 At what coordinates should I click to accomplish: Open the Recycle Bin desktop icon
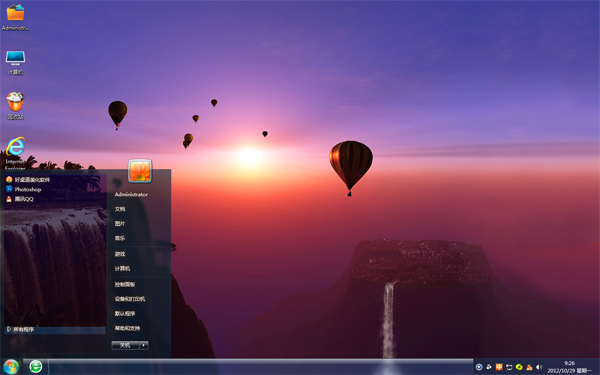[x=15, y=106]
